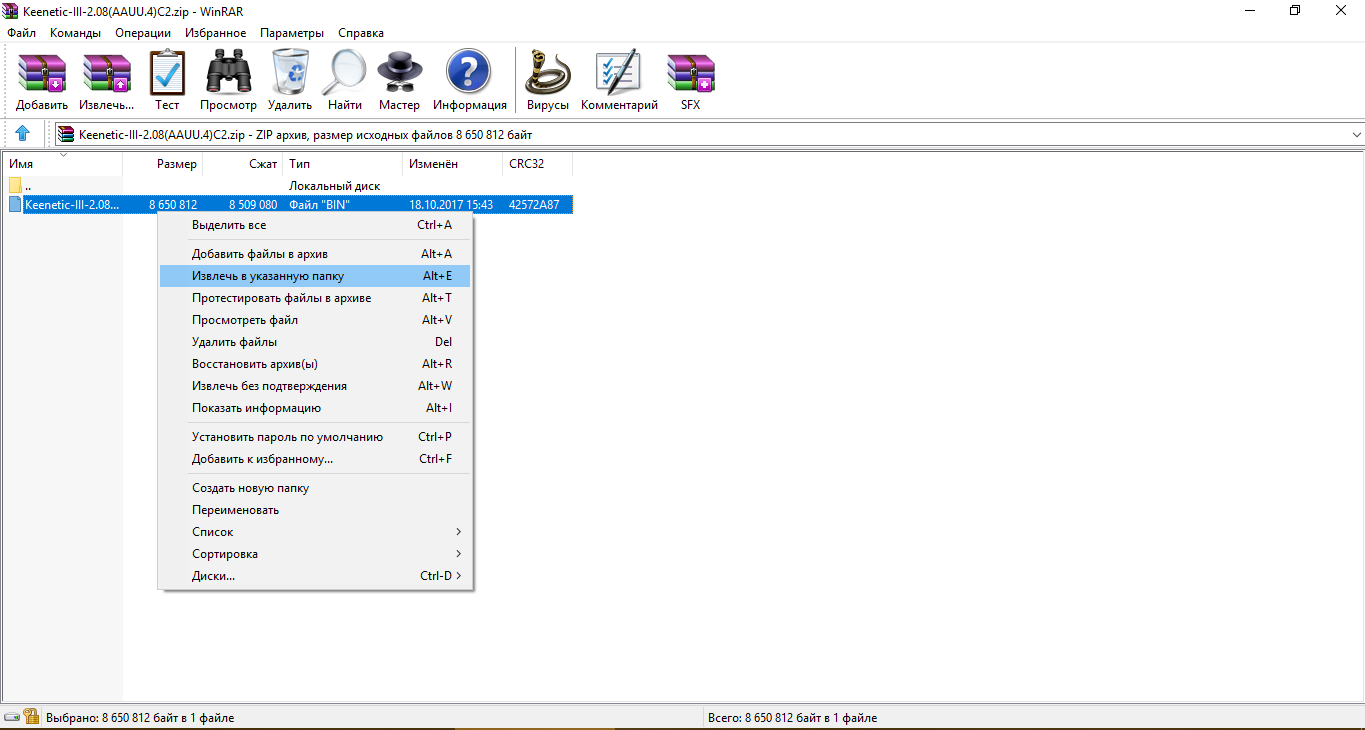
Task: Click the drive icon in the status bar
Action: coord(12,717)
